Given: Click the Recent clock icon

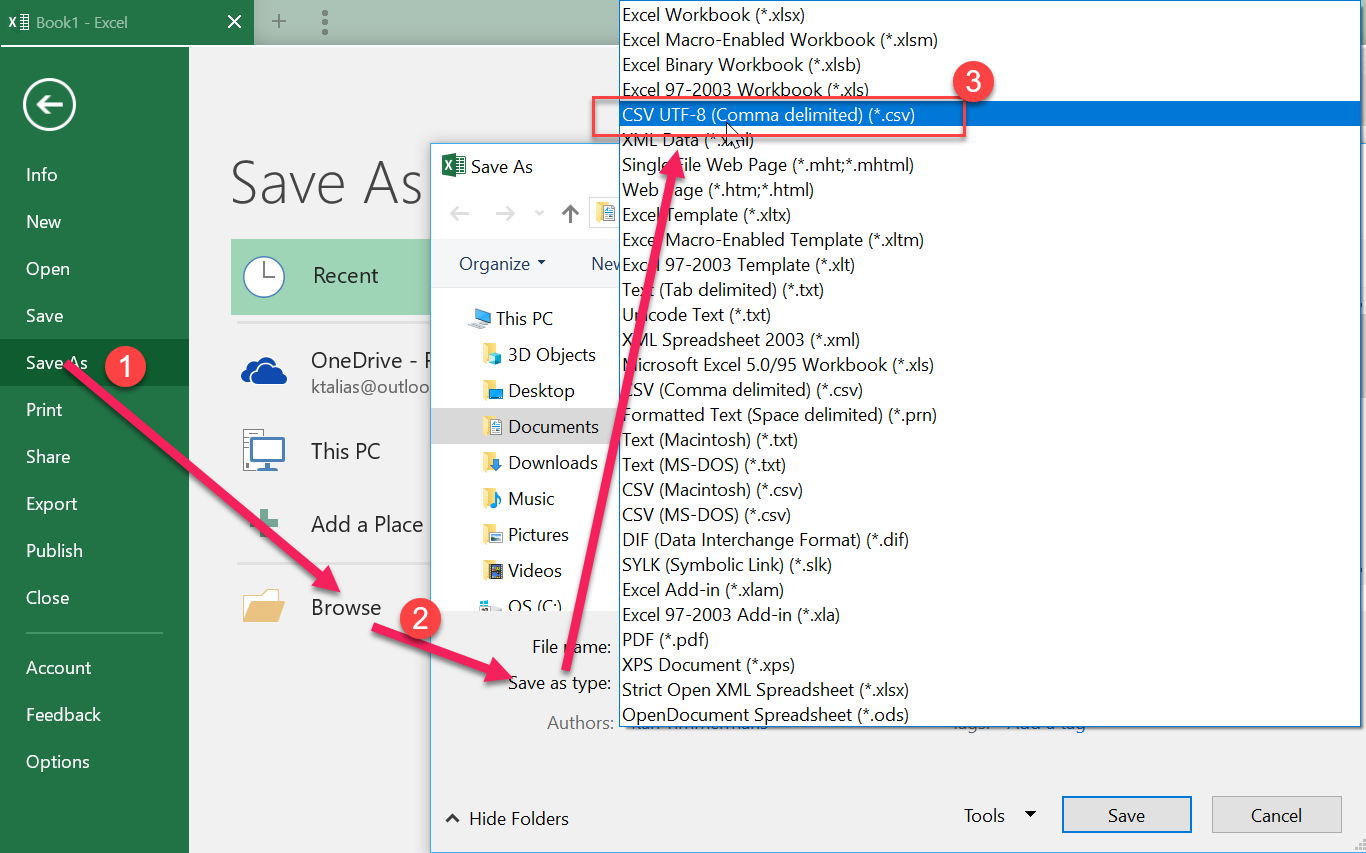Looking at the screenshot, I should tap(264, 276).
